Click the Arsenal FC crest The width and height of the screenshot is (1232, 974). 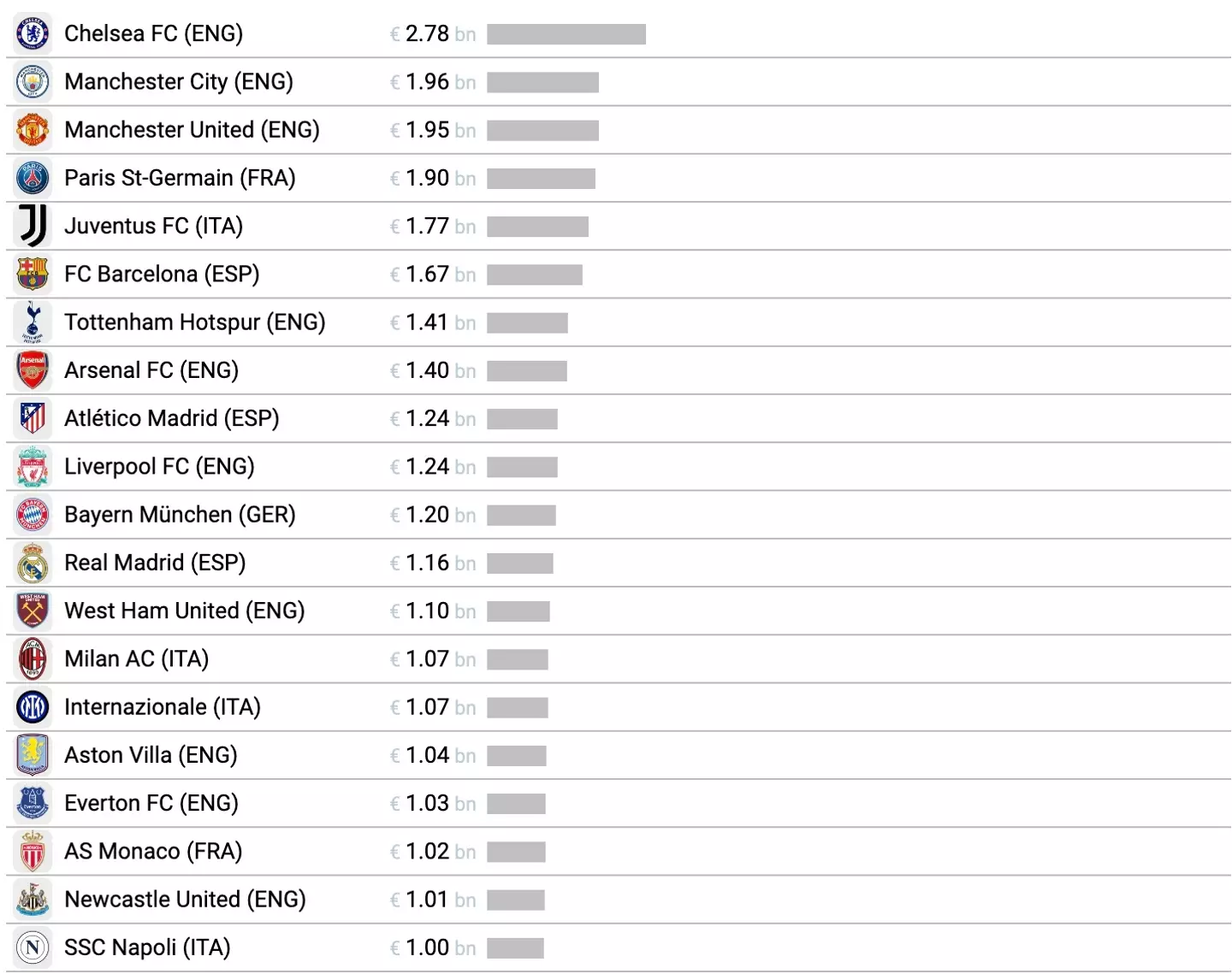(33, 370)
